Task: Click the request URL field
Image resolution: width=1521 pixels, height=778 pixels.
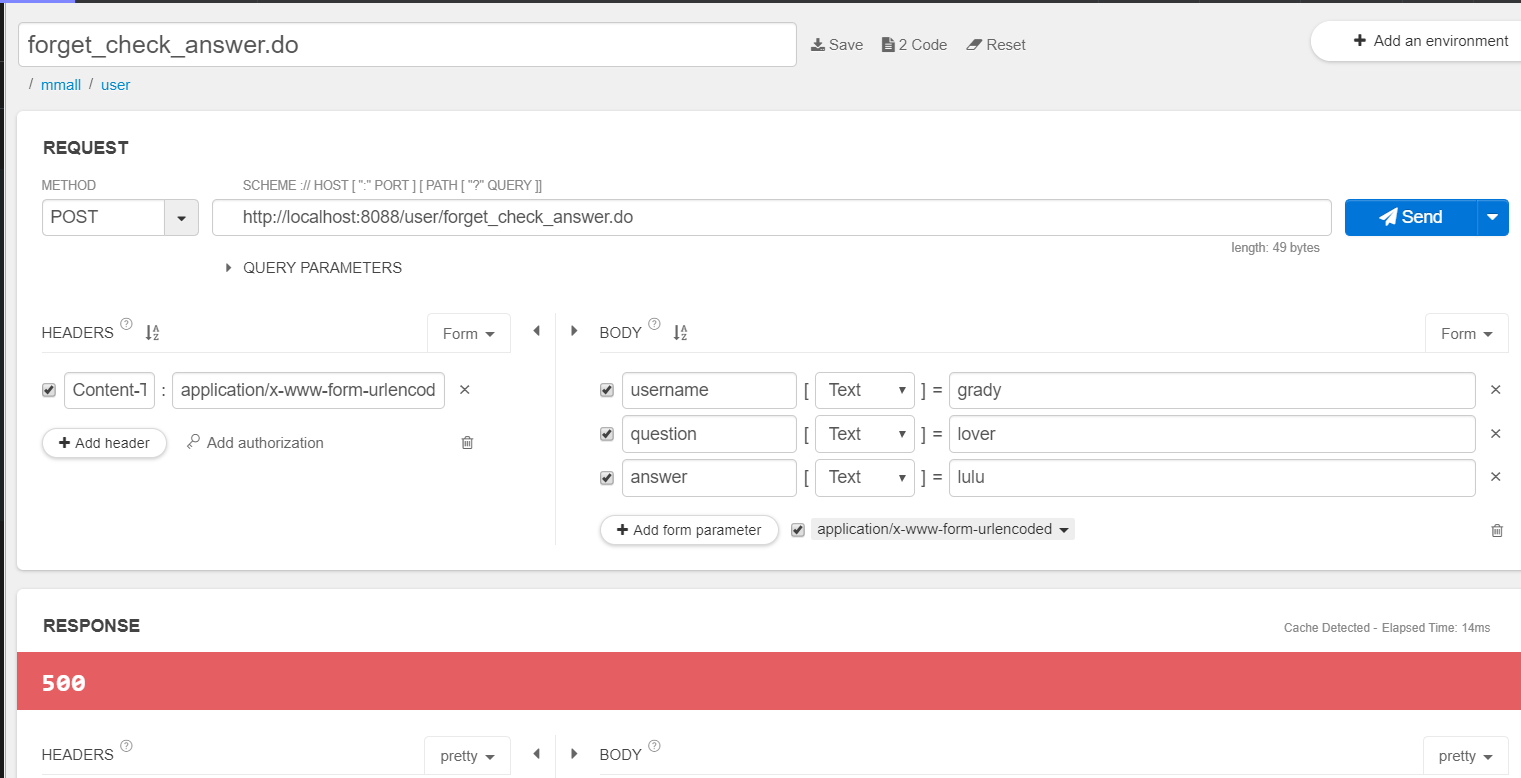Action: click(772, 217)
